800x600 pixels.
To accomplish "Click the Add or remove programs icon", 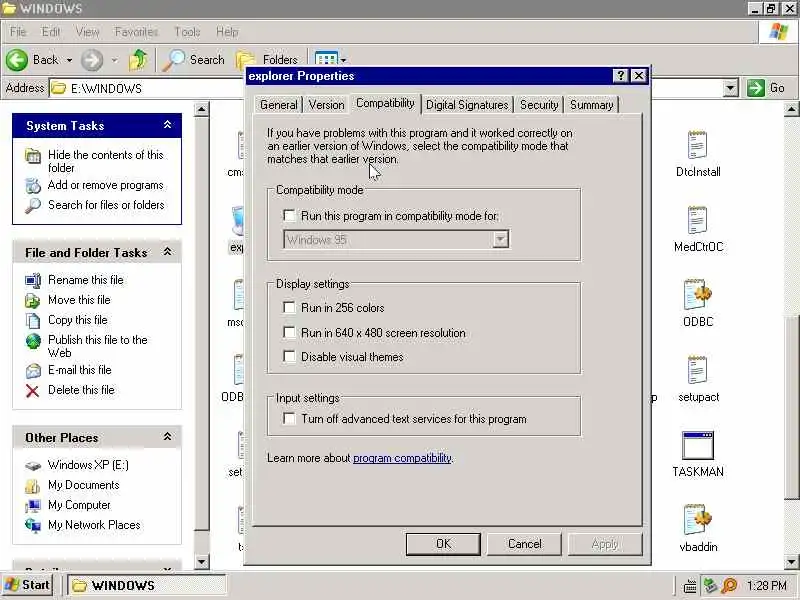I will [33, 186].
